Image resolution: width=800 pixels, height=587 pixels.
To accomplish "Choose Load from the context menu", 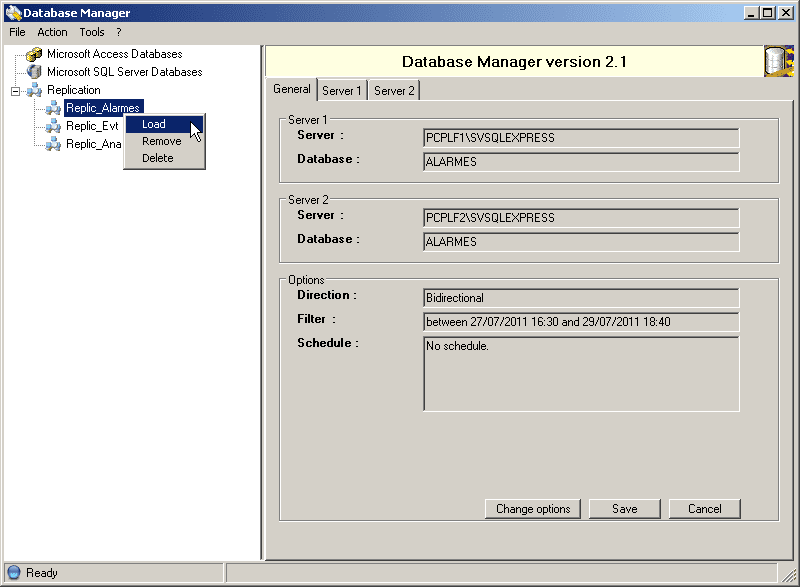I will click(154, 125).
